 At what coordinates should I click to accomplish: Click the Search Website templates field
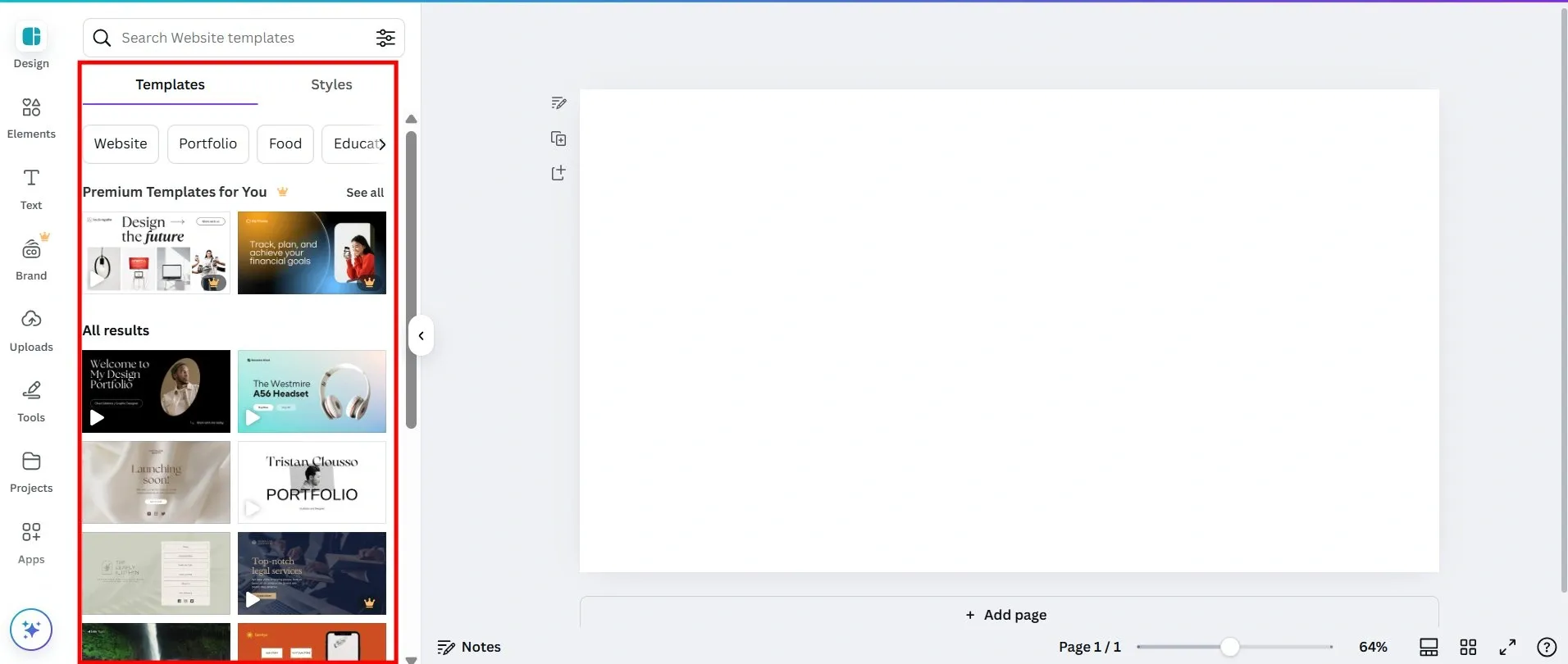pos(244,38)
